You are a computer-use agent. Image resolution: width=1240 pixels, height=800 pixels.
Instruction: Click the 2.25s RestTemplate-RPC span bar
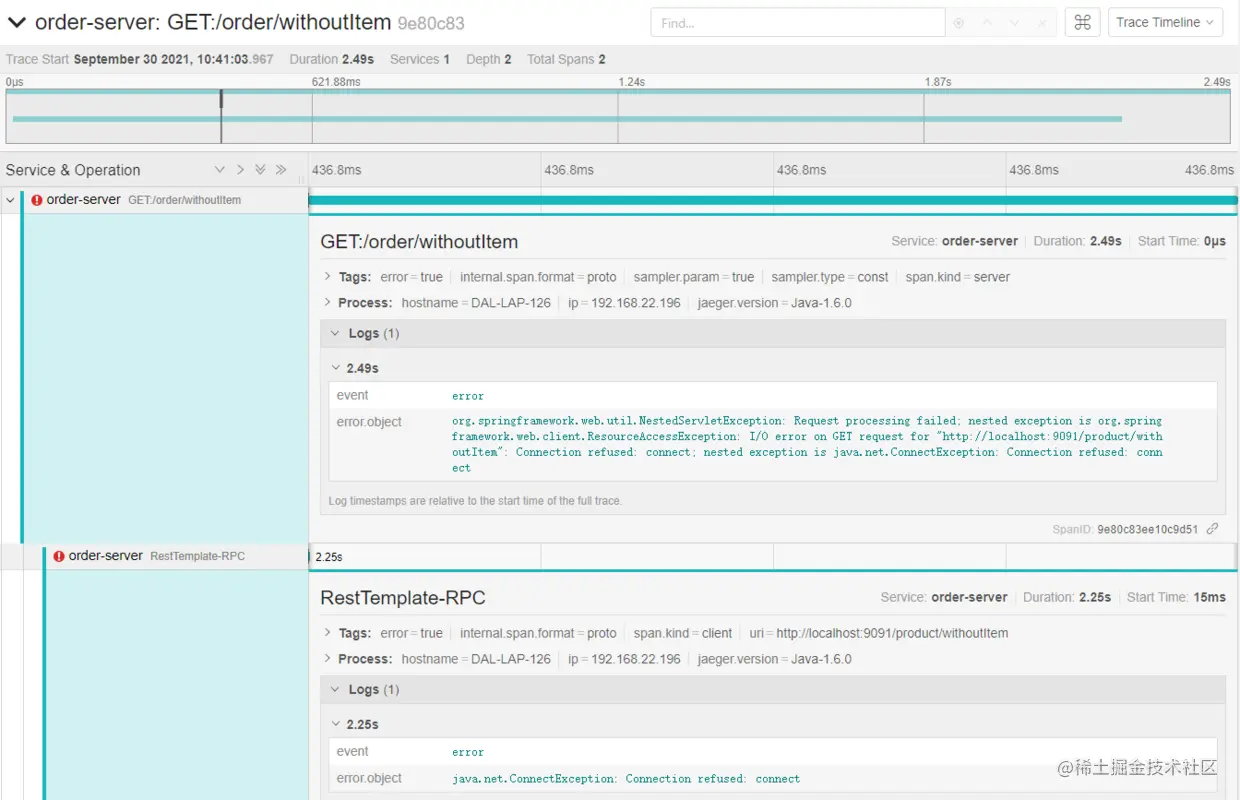773,556
